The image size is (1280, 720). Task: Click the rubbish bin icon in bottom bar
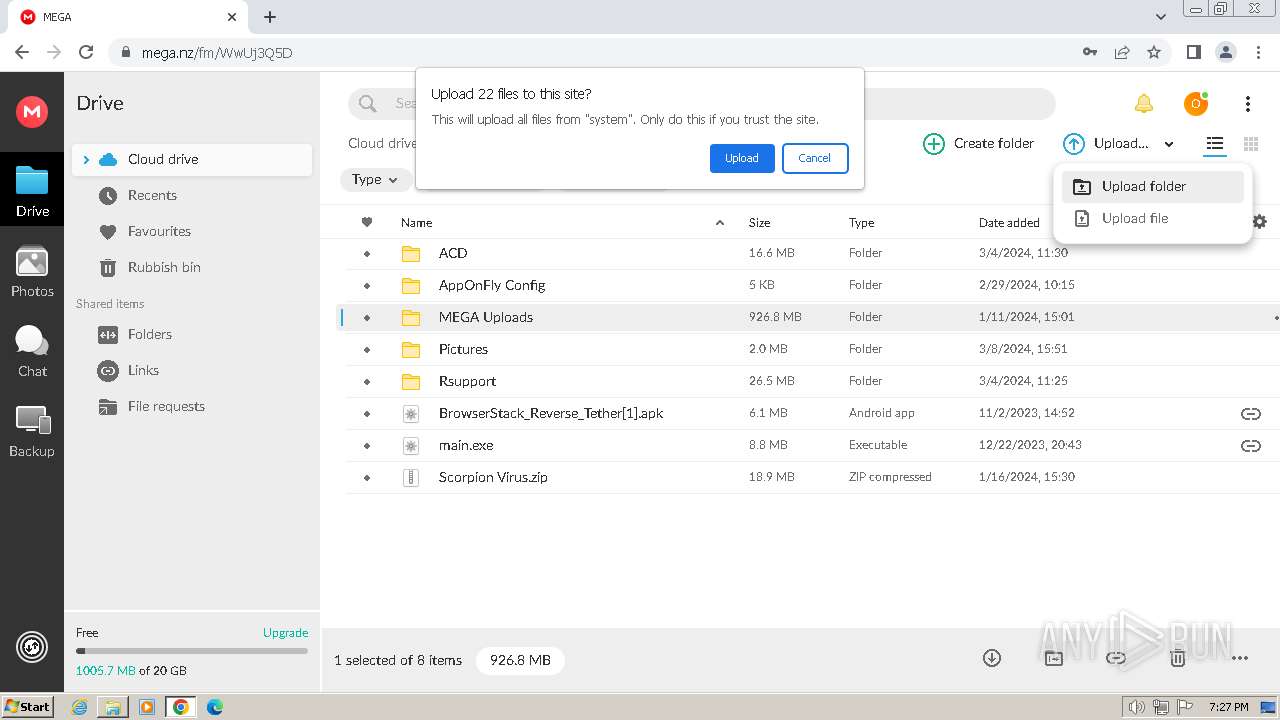[x=1178, y=658]
